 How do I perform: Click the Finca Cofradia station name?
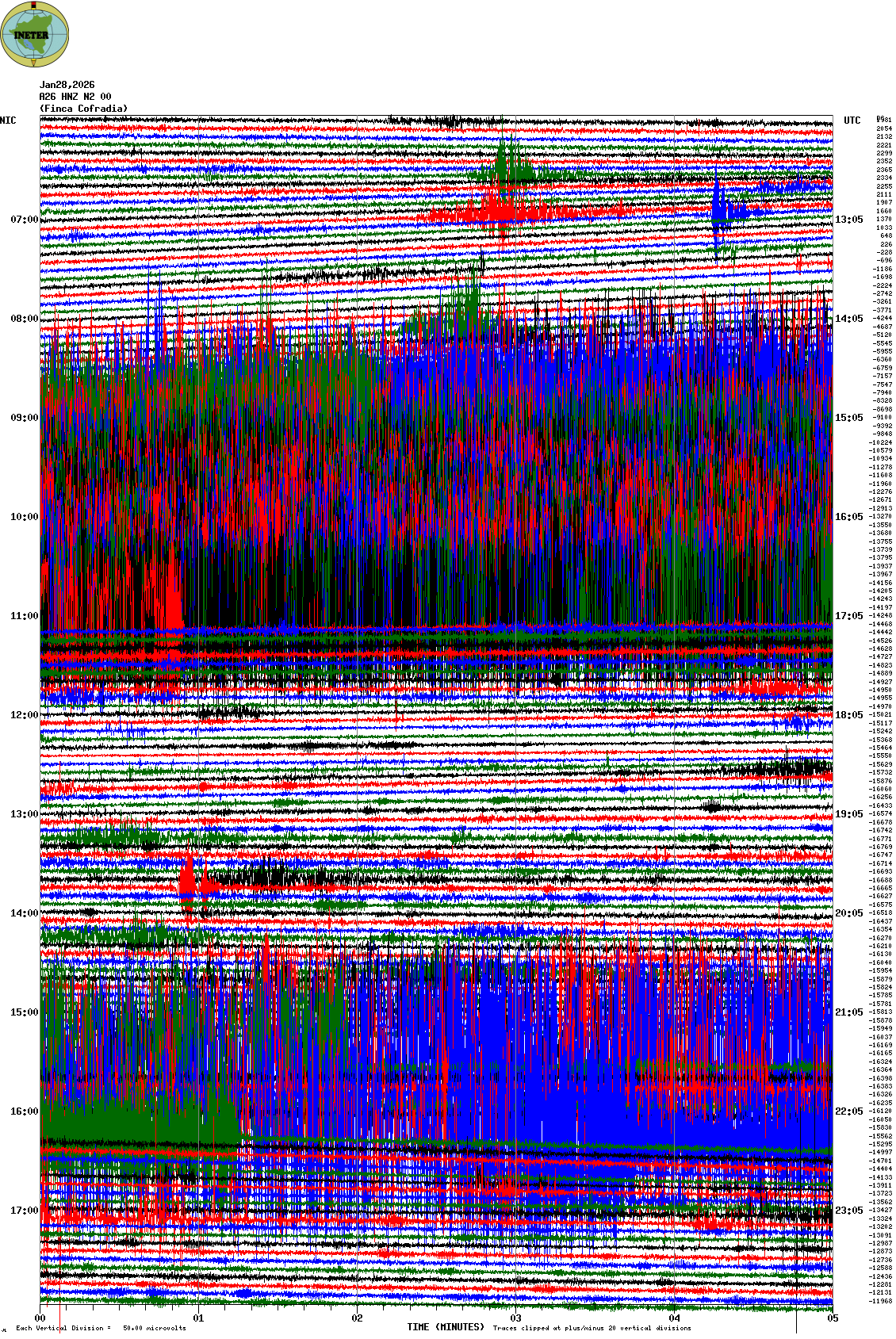83,109
